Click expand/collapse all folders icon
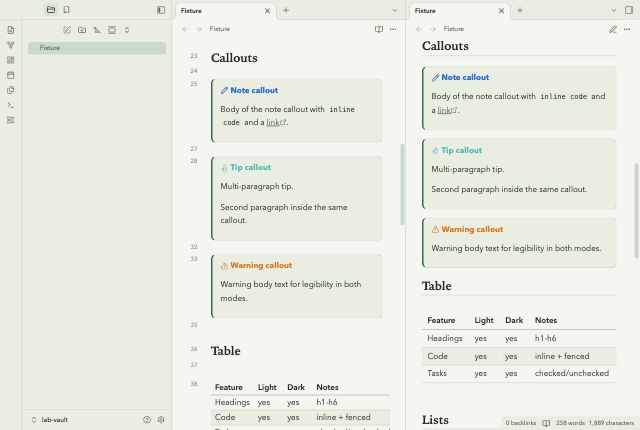 tap(127, 30)
